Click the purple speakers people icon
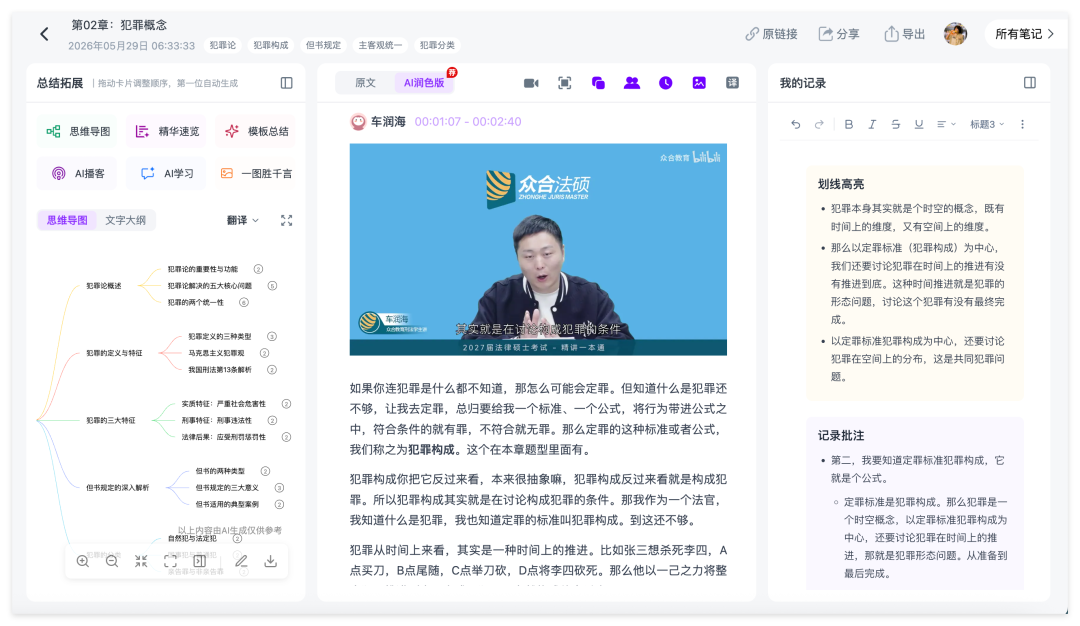Viewport: 1080px width, 626px height. (x=632, y=83)
